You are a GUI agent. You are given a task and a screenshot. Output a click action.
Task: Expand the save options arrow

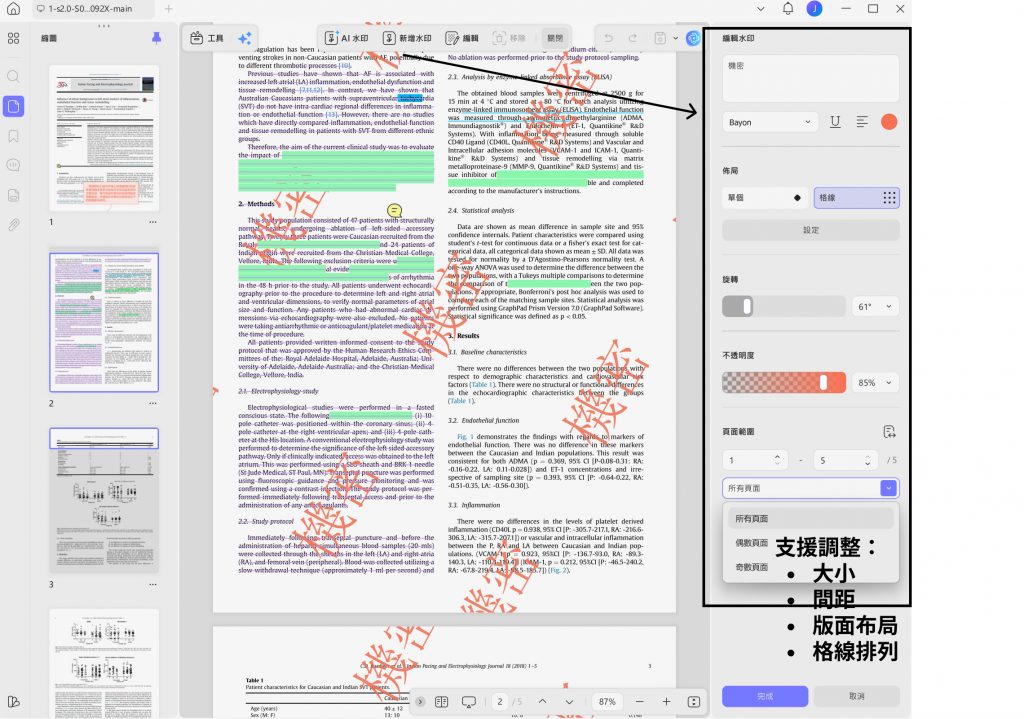point(675,39)
